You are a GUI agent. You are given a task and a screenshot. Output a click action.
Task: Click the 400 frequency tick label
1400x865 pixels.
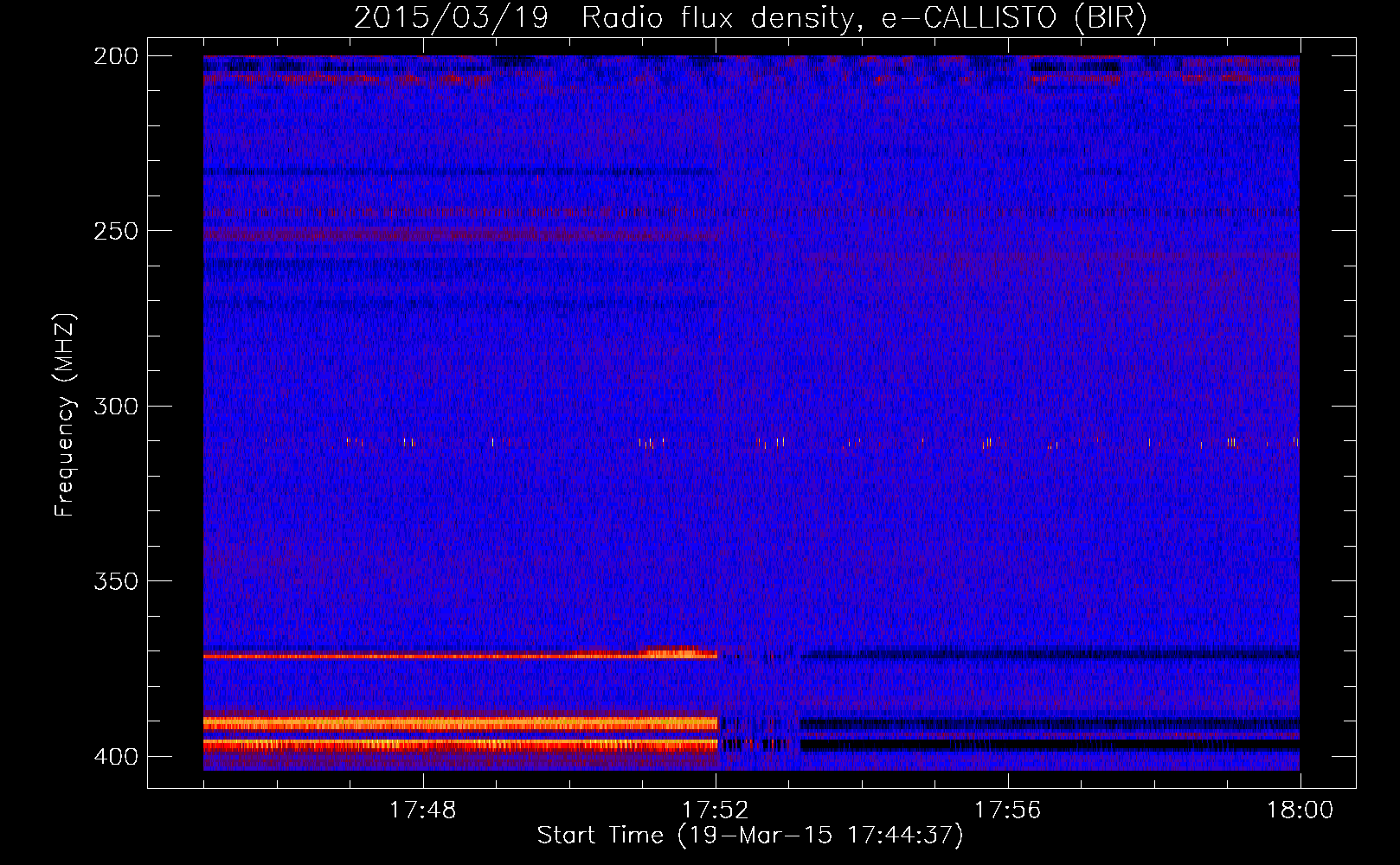[x=116, y=756]
